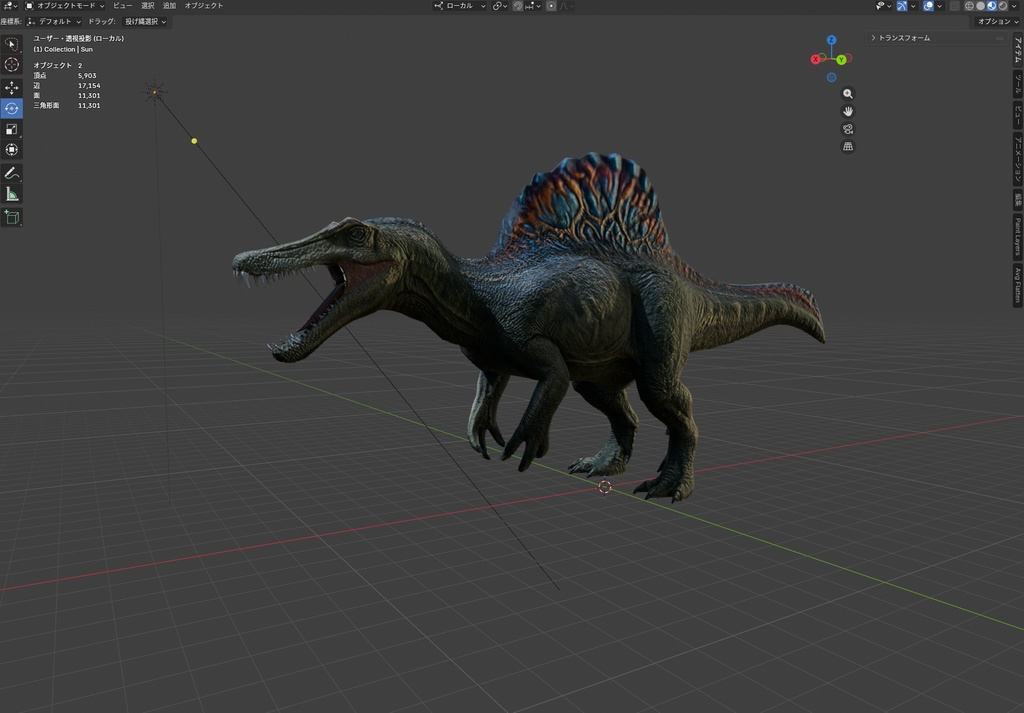
Task: Select the Move tool in the left toolbar
Action: [x=12, y=86]
